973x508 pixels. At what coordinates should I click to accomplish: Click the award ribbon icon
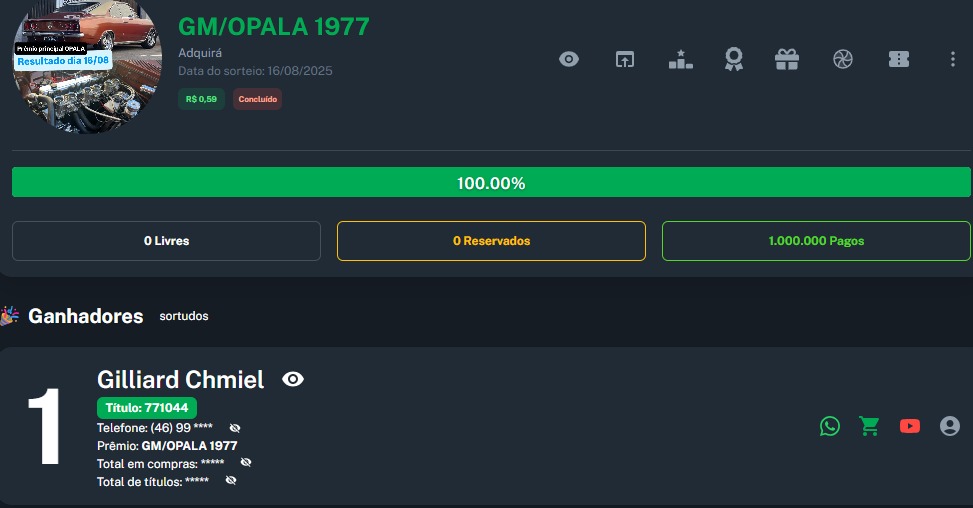(734, 59)
